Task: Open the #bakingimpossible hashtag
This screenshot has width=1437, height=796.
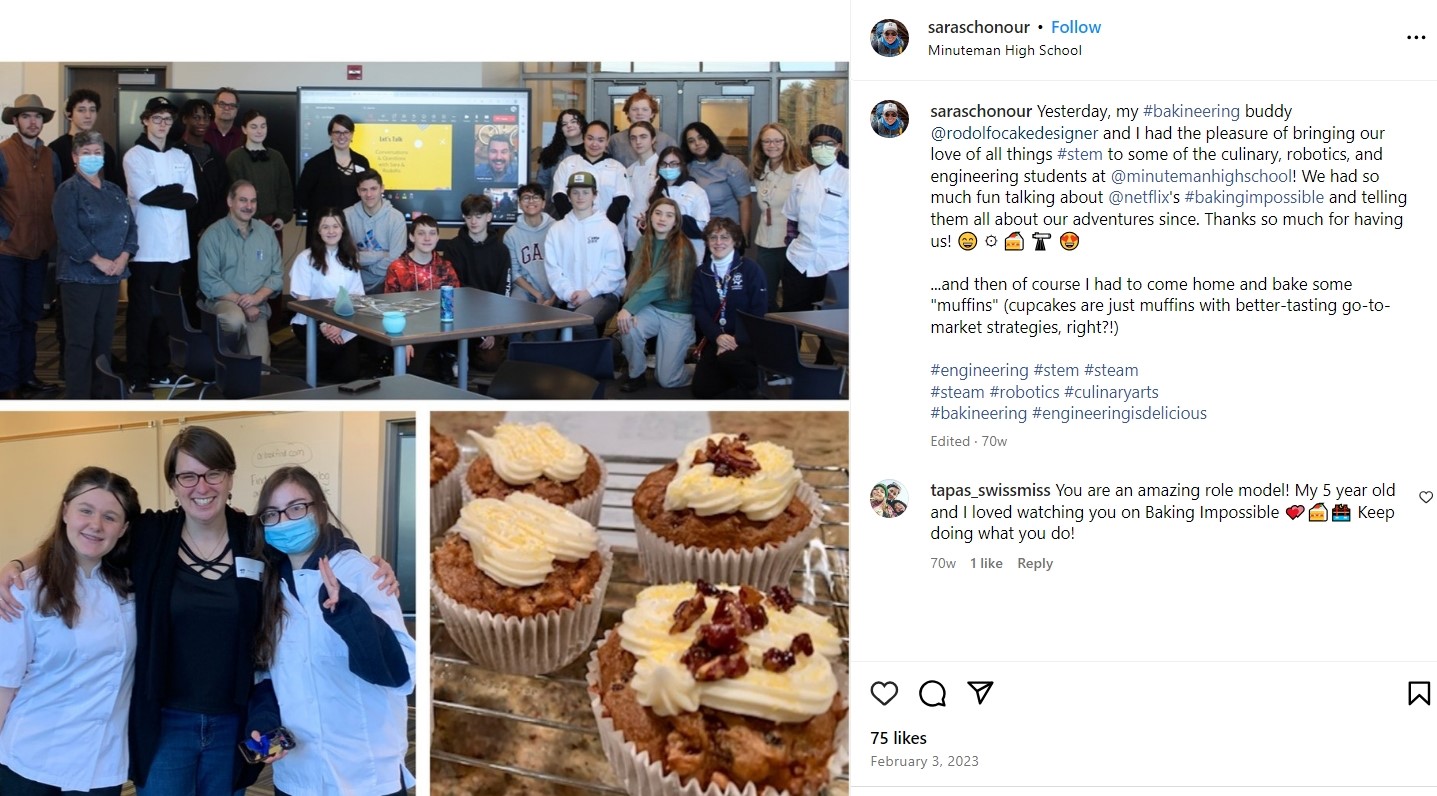Action: click(1254, 197)
